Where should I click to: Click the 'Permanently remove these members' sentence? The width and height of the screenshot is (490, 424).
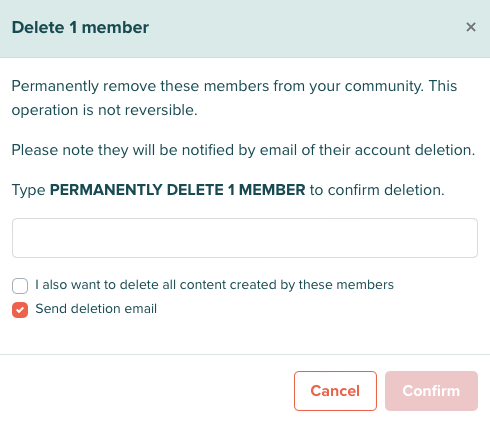coord(218,86)
